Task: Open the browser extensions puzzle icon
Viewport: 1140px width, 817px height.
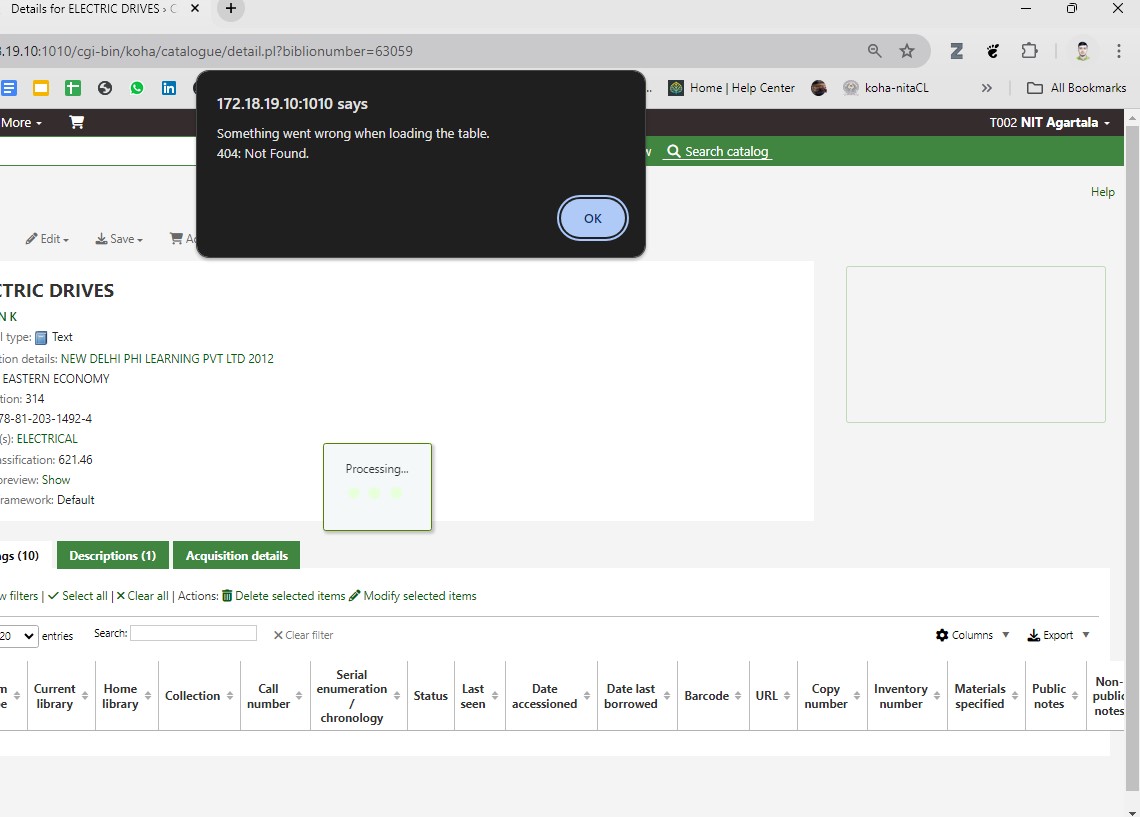Action: [x=1029, y=51]
